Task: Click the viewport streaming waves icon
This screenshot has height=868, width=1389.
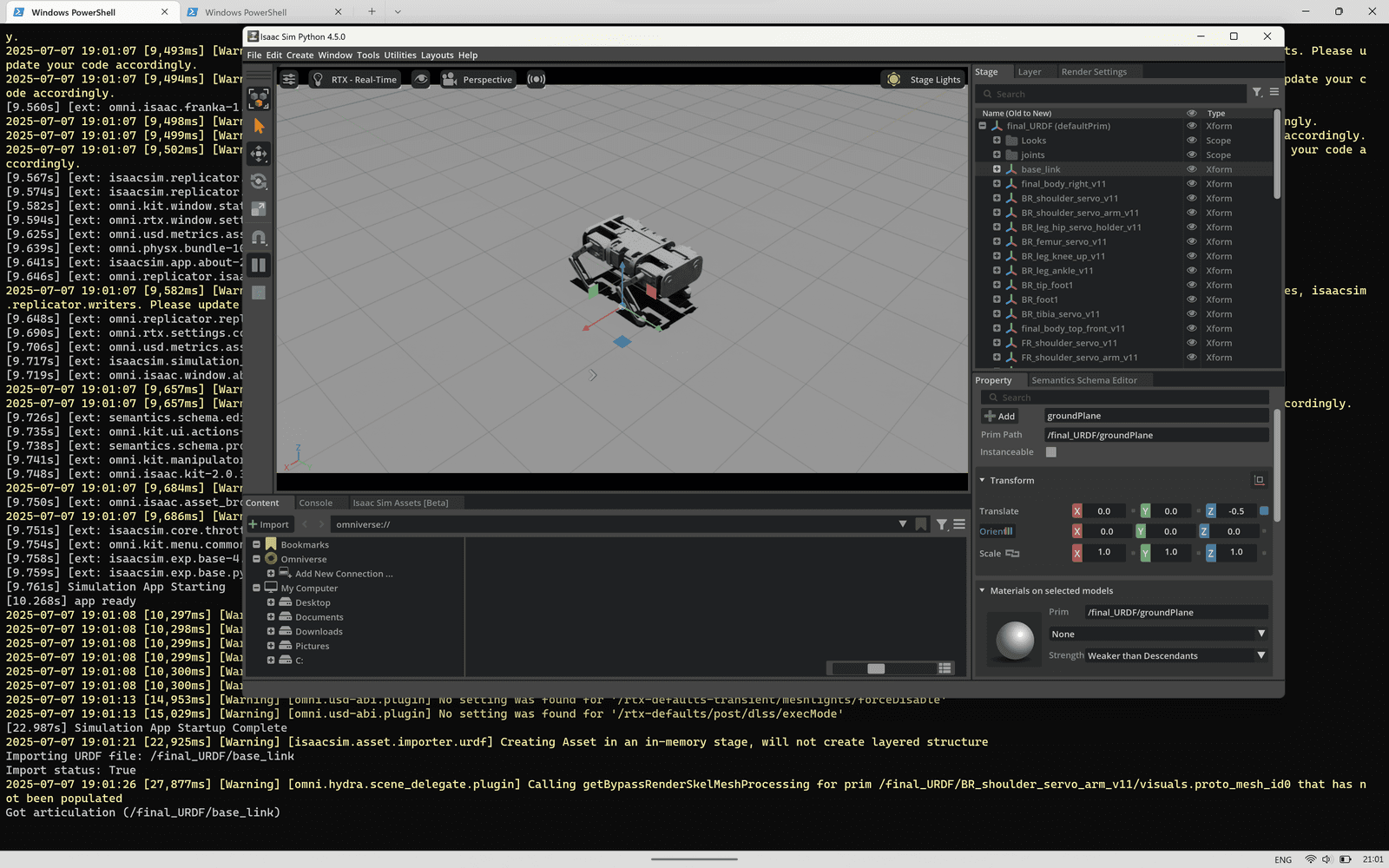Action: pos(537,79)
